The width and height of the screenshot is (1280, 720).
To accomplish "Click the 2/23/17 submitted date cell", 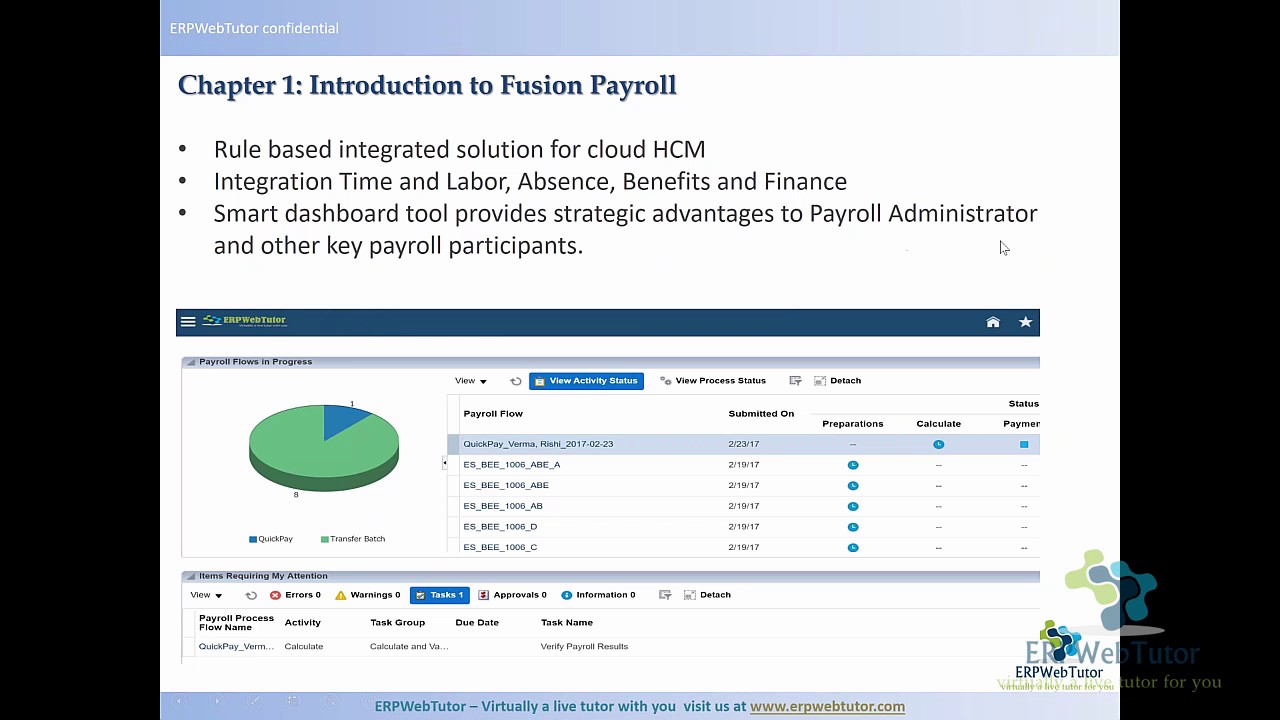I will [744, 444].
